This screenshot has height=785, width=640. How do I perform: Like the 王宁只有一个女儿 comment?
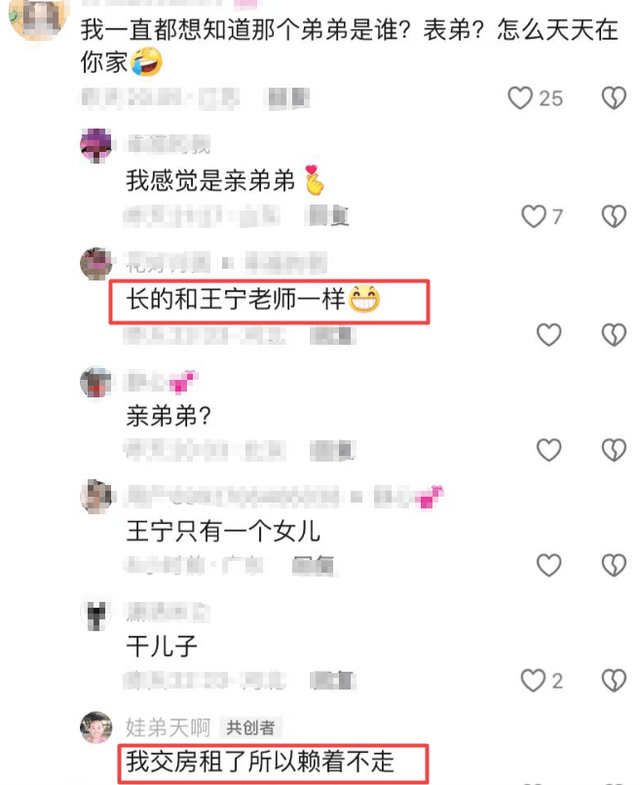549,565
